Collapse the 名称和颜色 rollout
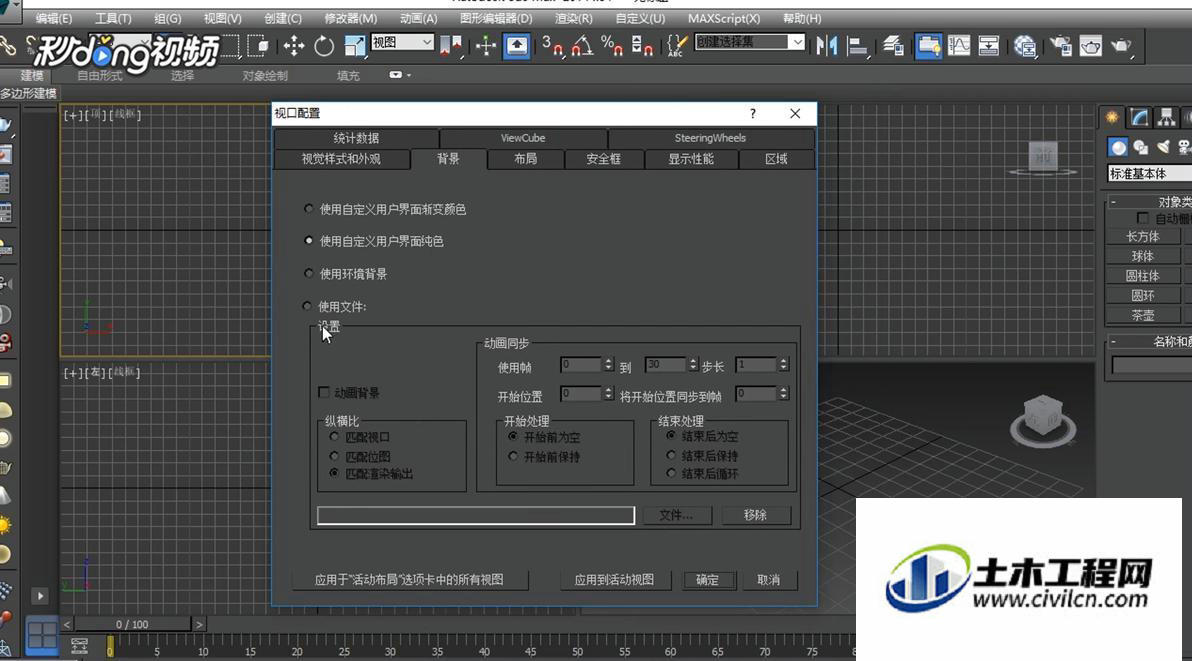1192x661 pixels. [1113, 342]
